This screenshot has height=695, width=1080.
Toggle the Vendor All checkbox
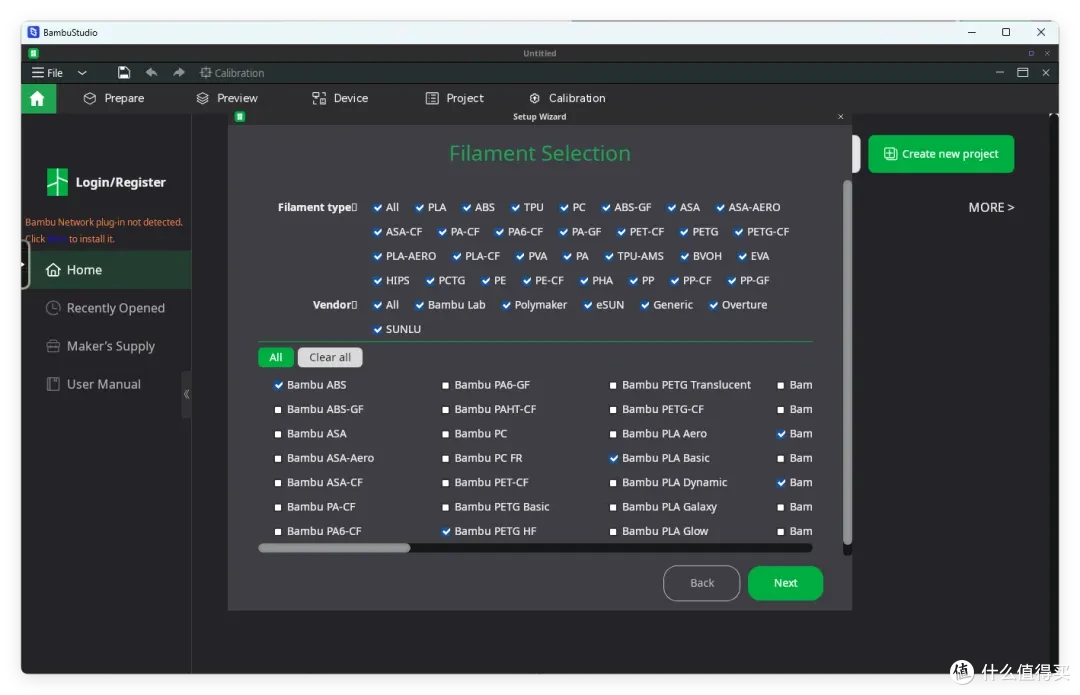(377, 305)
